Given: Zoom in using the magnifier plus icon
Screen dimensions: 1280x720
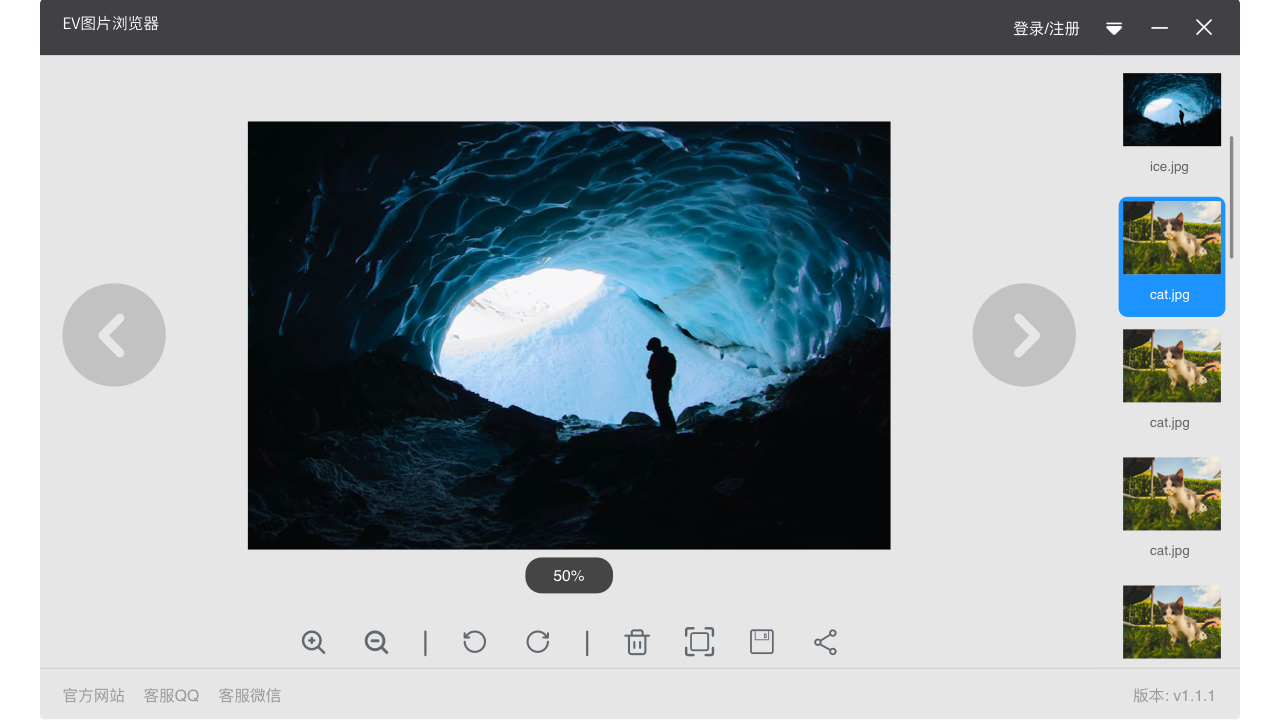Looking at the screenshot, I should 313,642.
